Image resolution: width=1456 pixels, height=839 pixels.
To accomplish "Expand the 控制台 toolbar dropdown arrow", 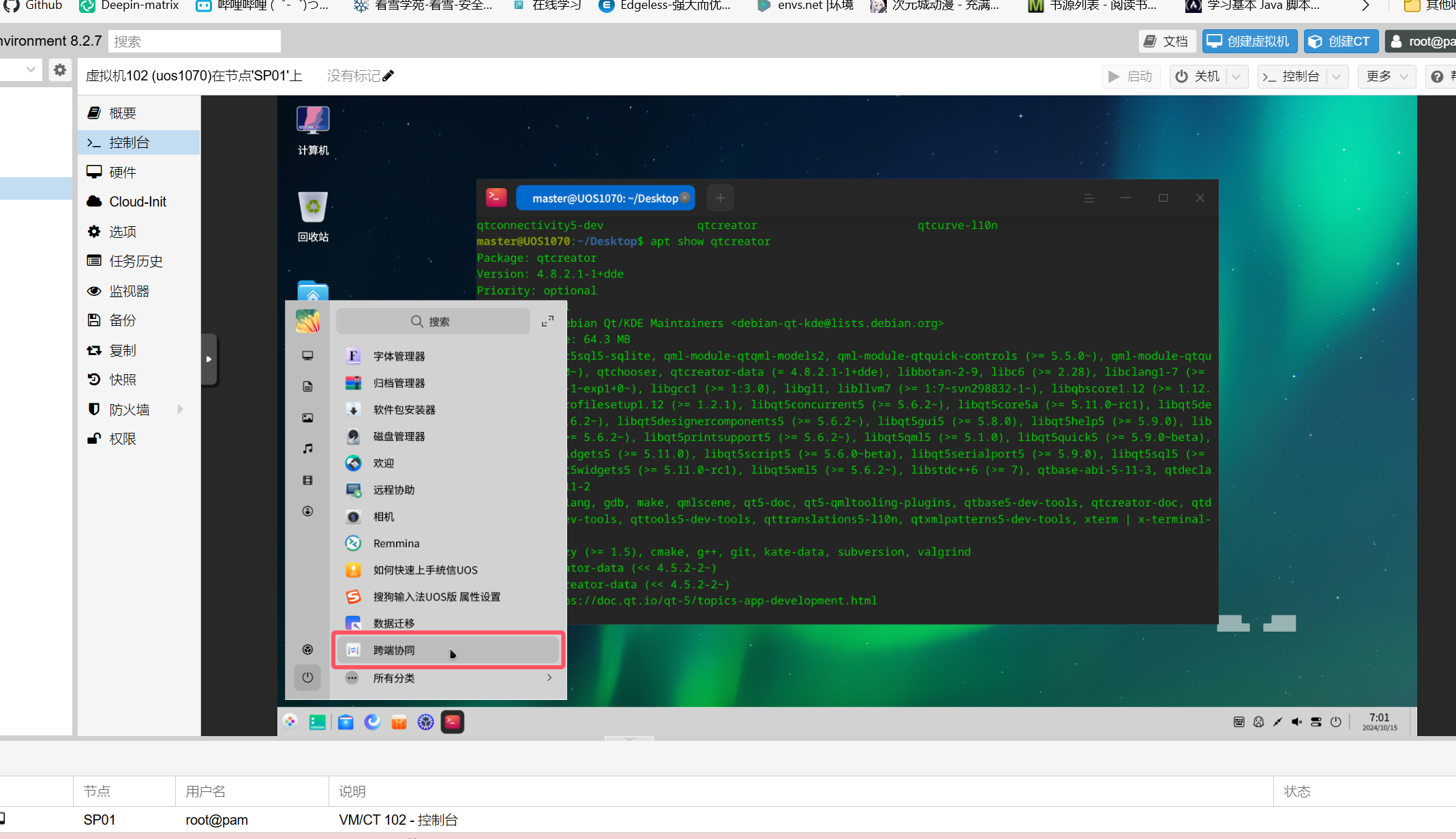I will click(1337, 76).
